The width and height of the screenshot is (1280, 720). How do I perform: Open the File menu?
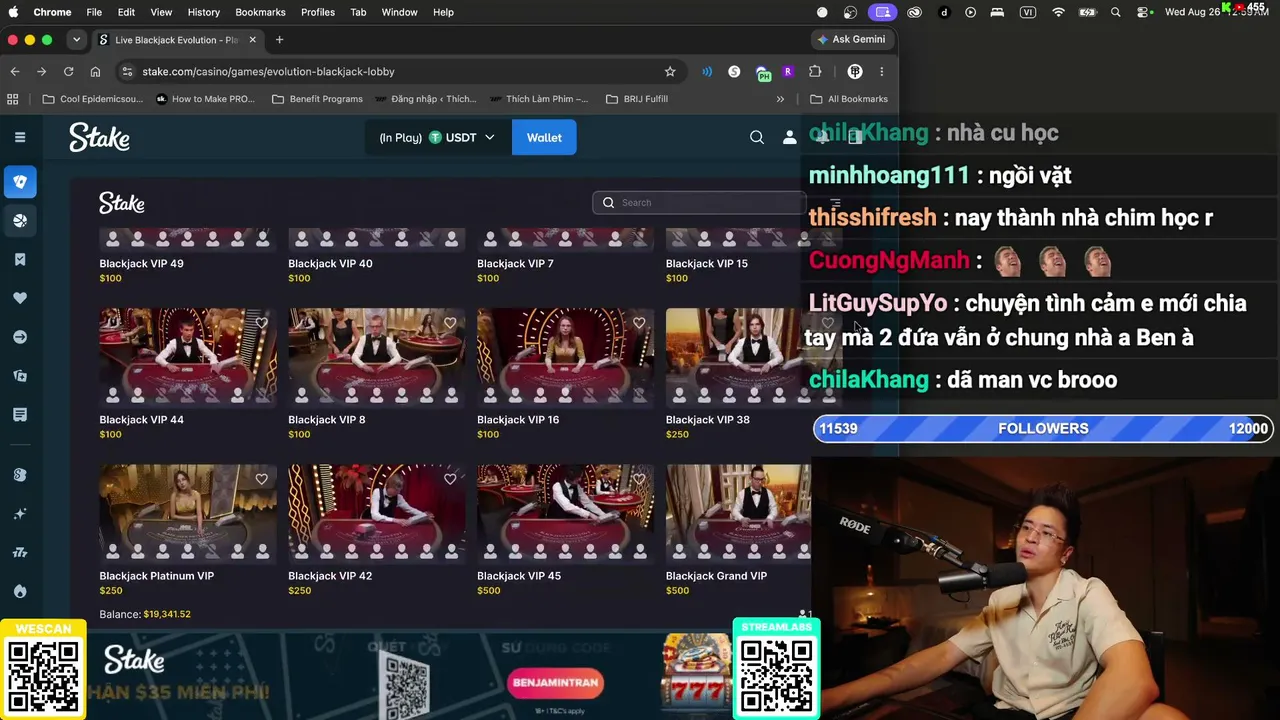coord(94,12)
